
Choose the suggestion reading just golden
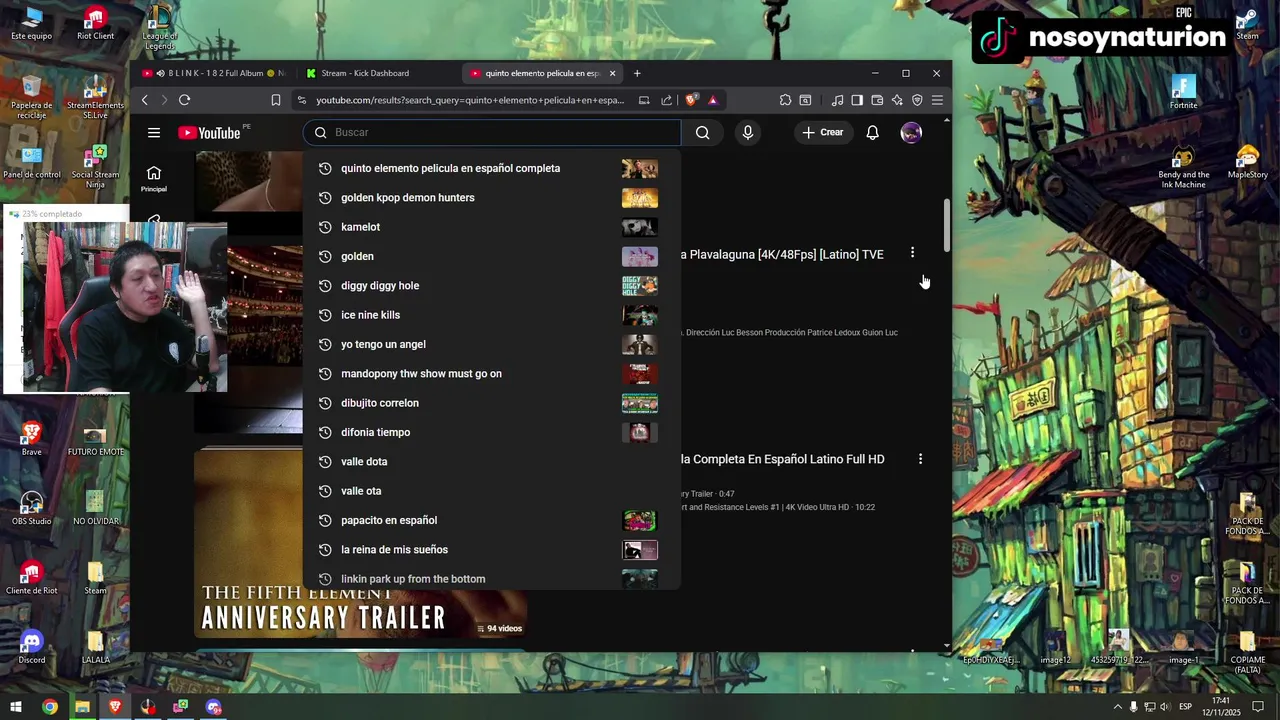pyautogui.click(x=491, y=256)
